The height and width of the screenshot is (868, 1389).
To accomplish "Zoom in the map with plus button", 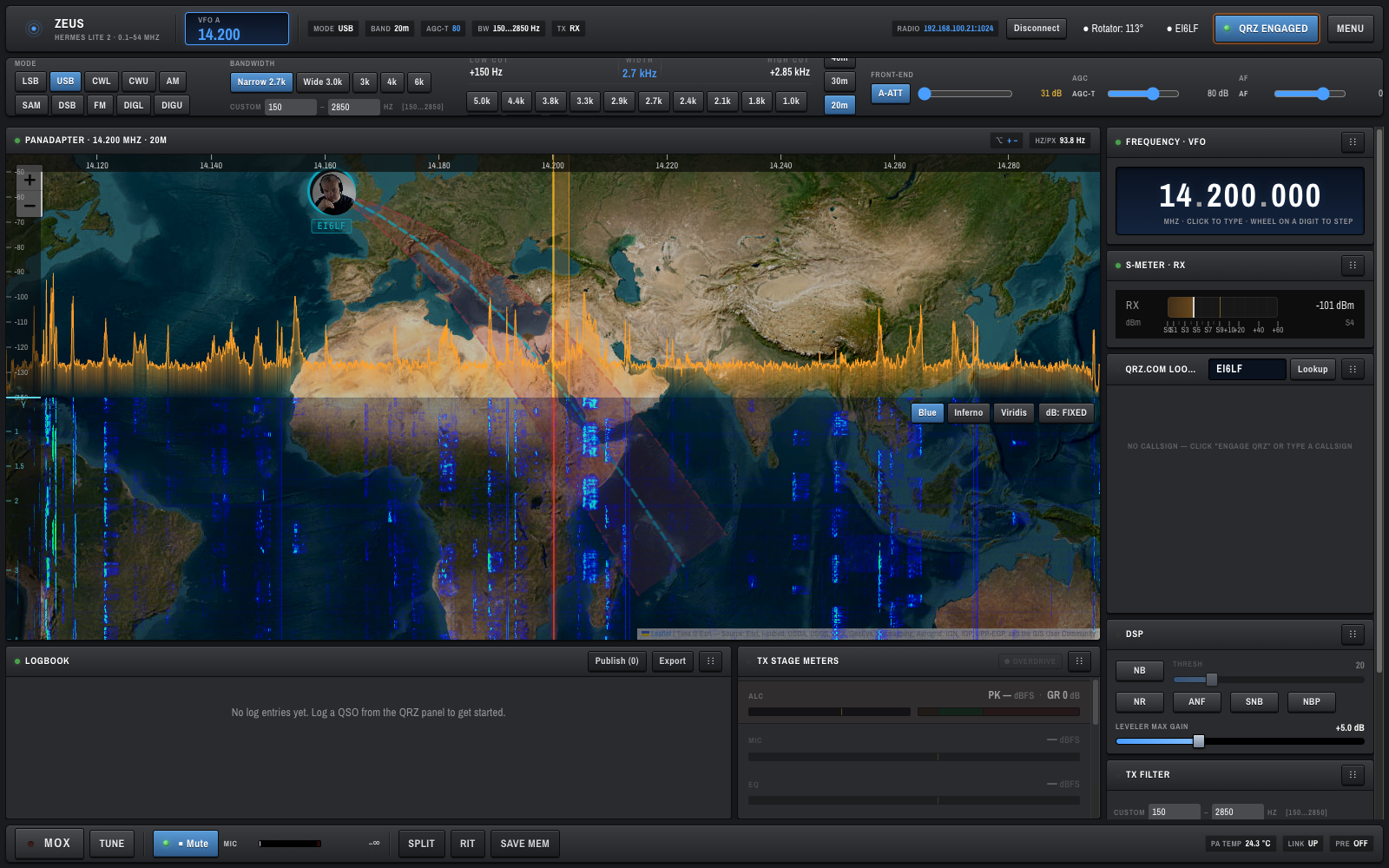I will (30, 180).
